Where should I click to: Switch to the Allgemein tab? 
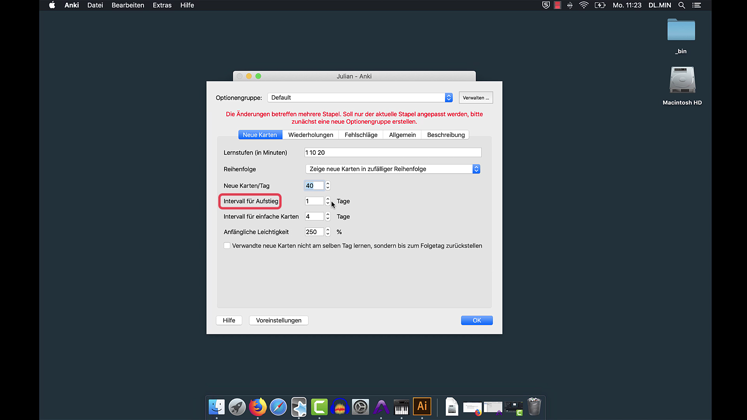[403, 135]
